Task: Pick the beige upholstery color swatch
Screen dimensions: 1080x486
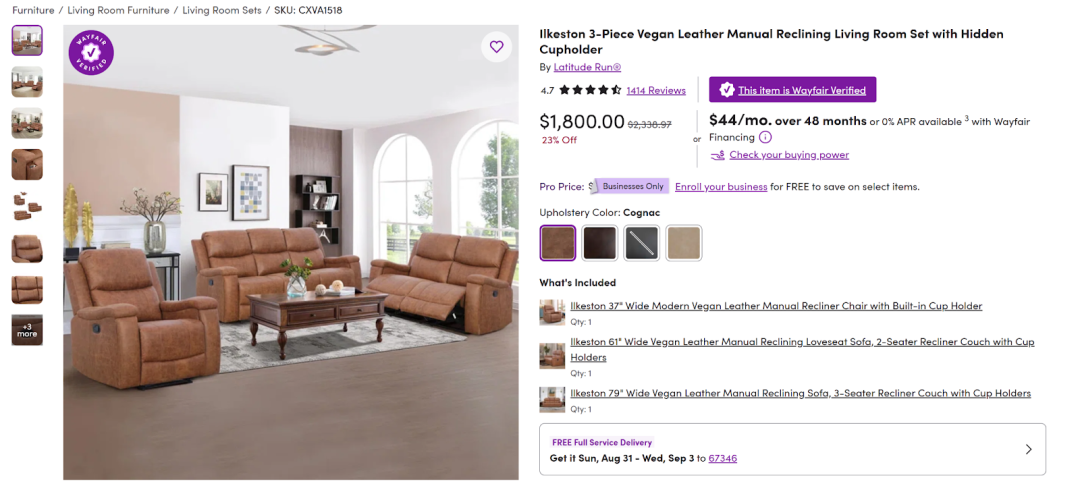Action: [x=684, y=243]
